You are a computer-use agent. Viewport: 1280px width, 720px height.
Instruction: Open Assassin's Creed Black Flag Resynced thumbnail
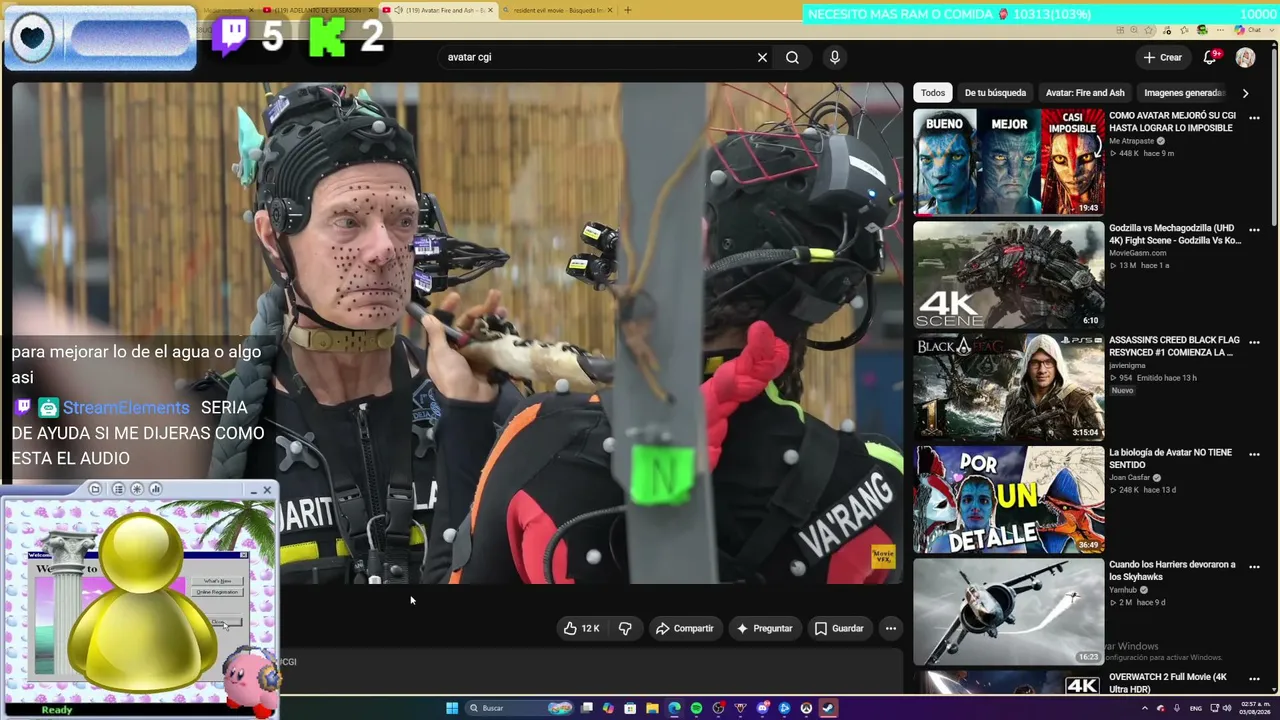coord(1009,387)
